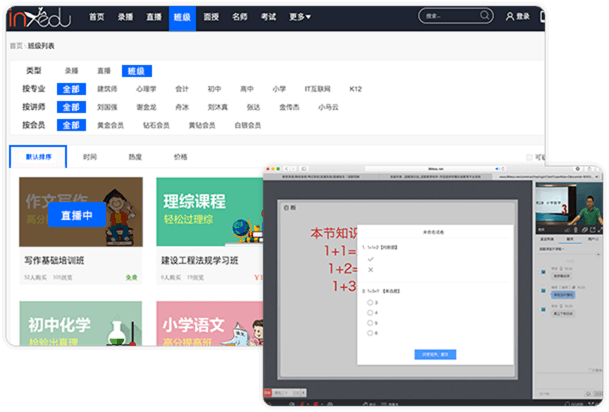Filter by IT互联网 specialty
The image size is (609, 412).
pos(318,89)
